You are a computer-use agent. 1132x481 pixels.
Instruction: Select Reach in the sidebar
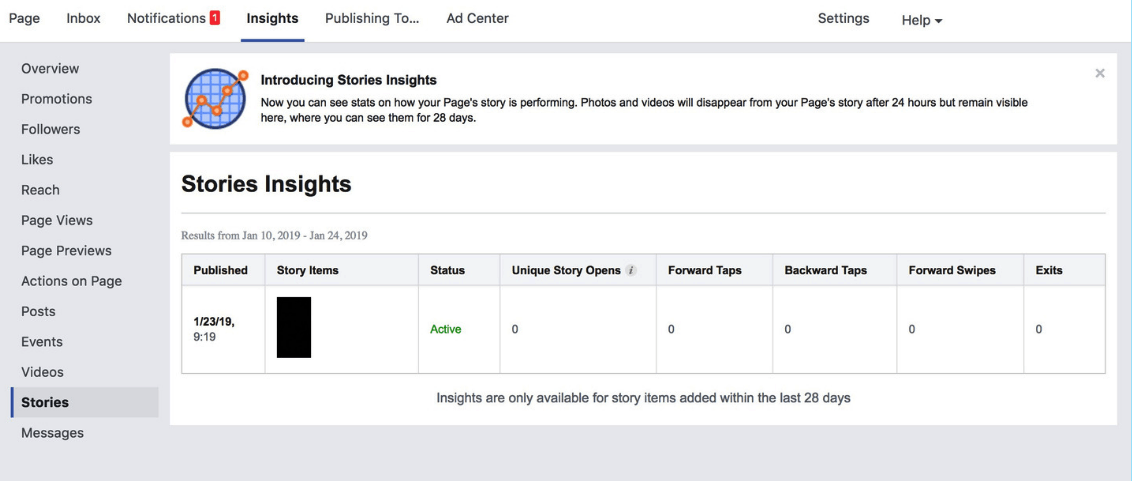(x=40, y=190)
